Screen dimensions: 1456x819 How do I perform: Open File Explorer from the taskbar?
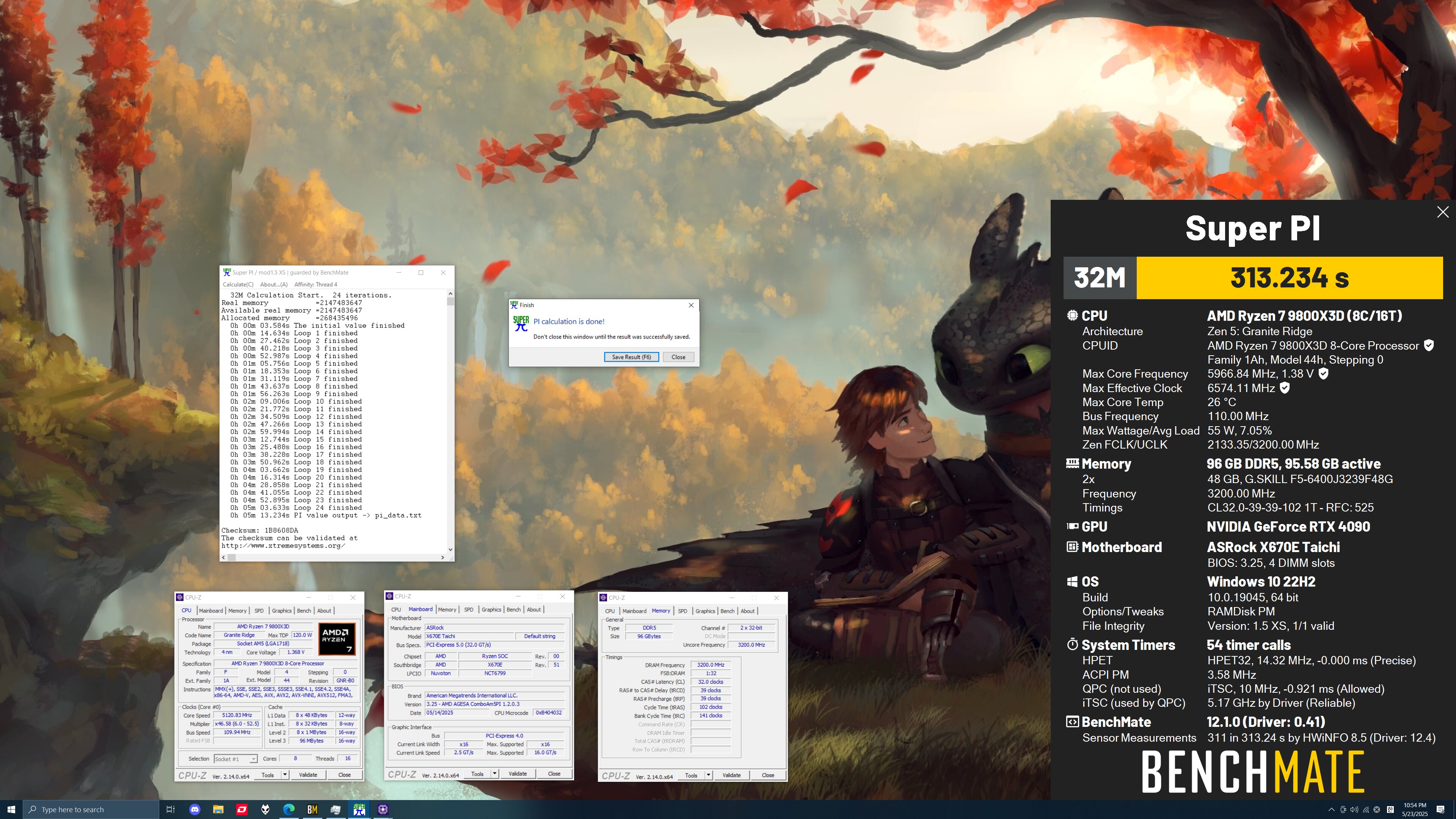(218, 810)
